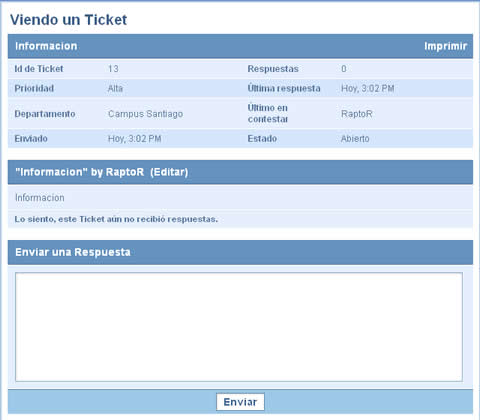The image size is (480, 420).
Task: Click the no-responses notice text
Action: (116, 219)
